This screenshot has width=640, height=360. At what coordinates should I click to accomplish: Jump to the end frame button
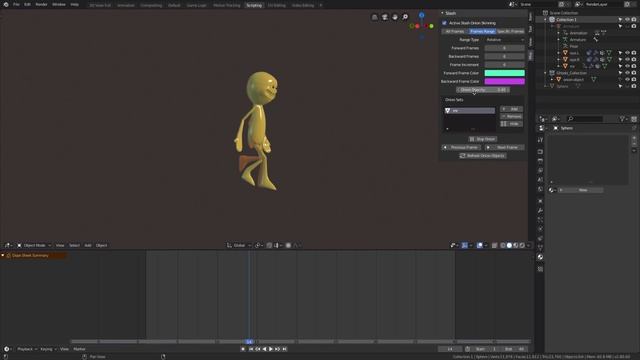pos(284,349)
